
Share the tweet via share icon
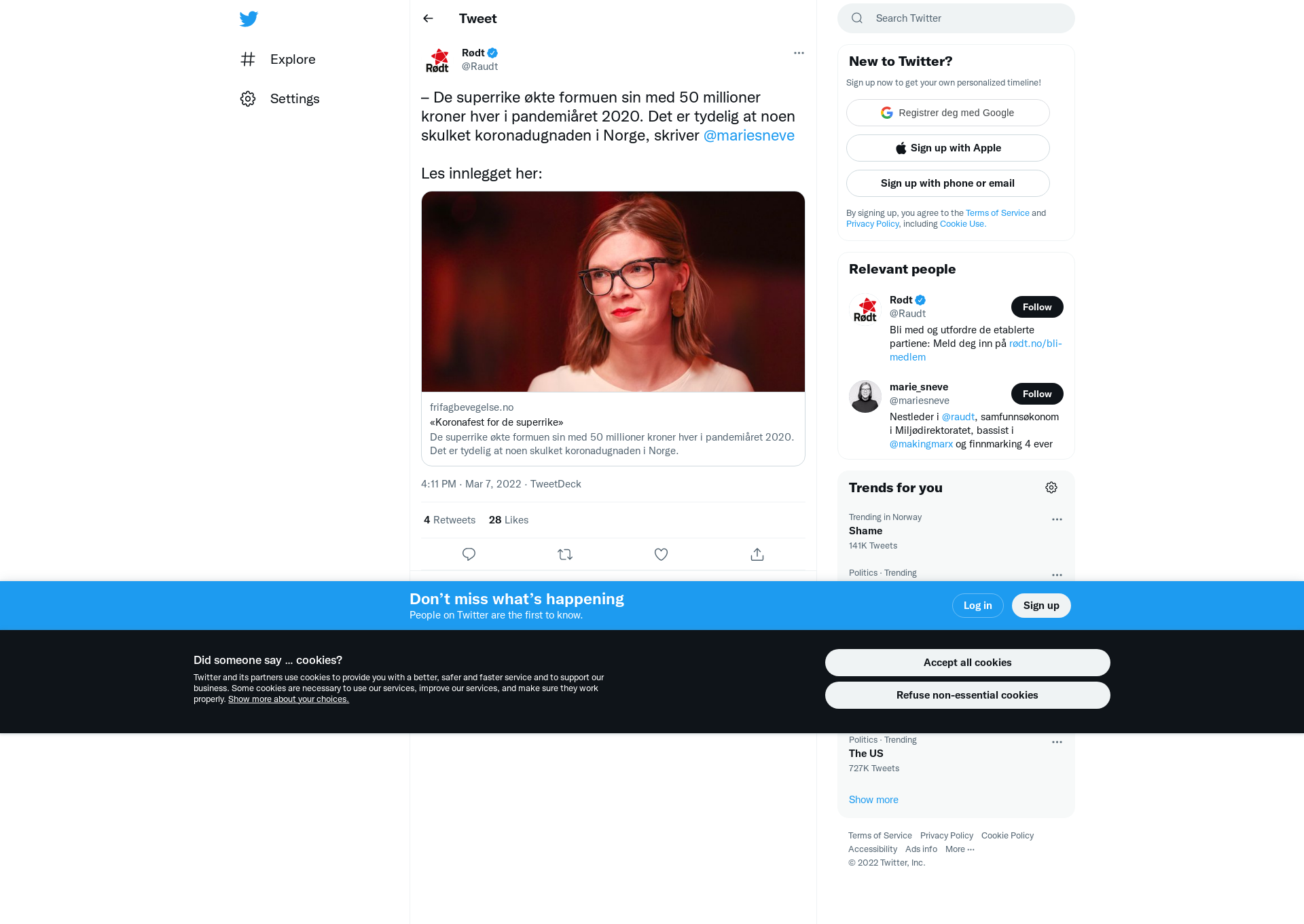coord(757,554)
